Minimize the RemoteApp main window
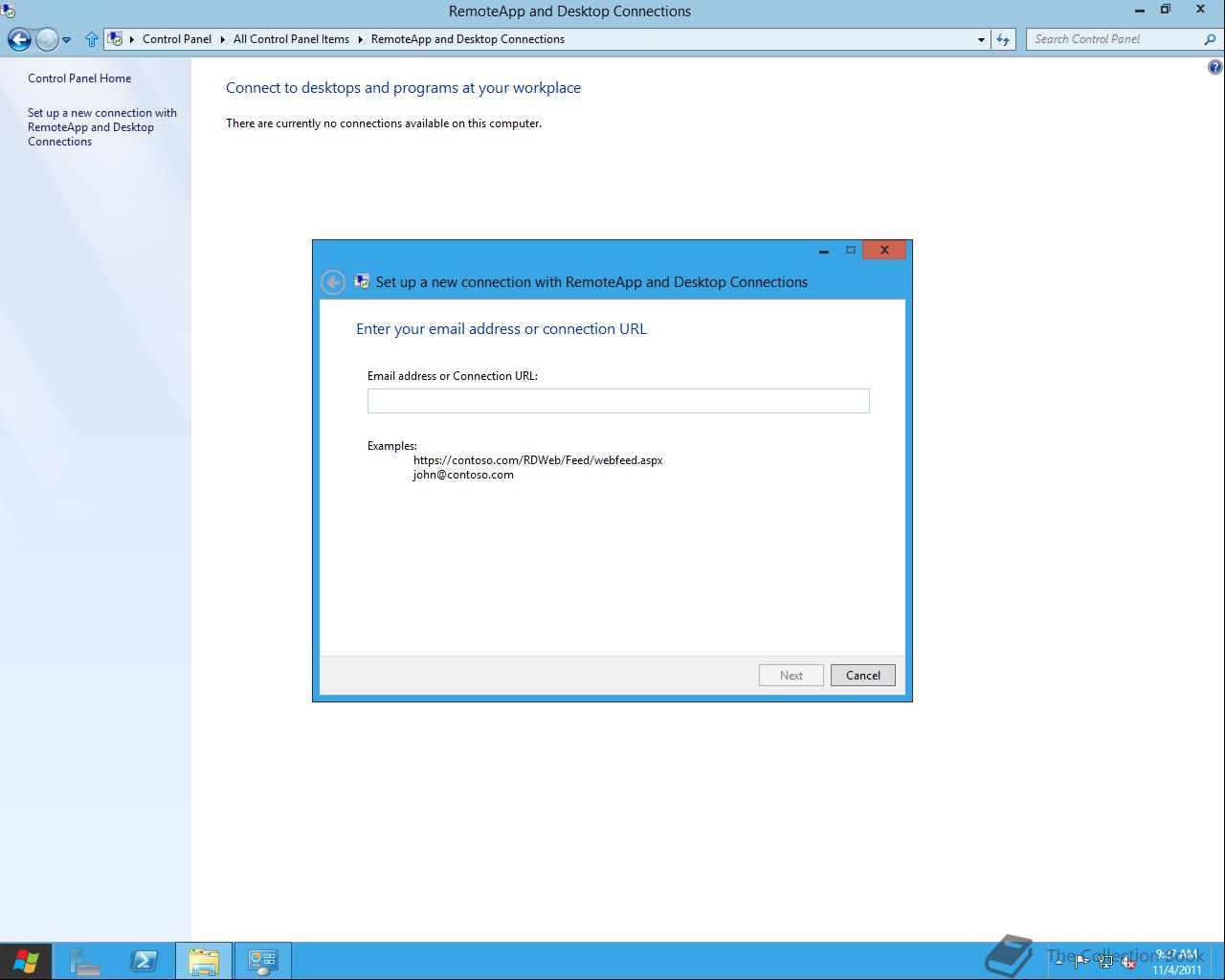The image size is (1225, 980). 1139,10
